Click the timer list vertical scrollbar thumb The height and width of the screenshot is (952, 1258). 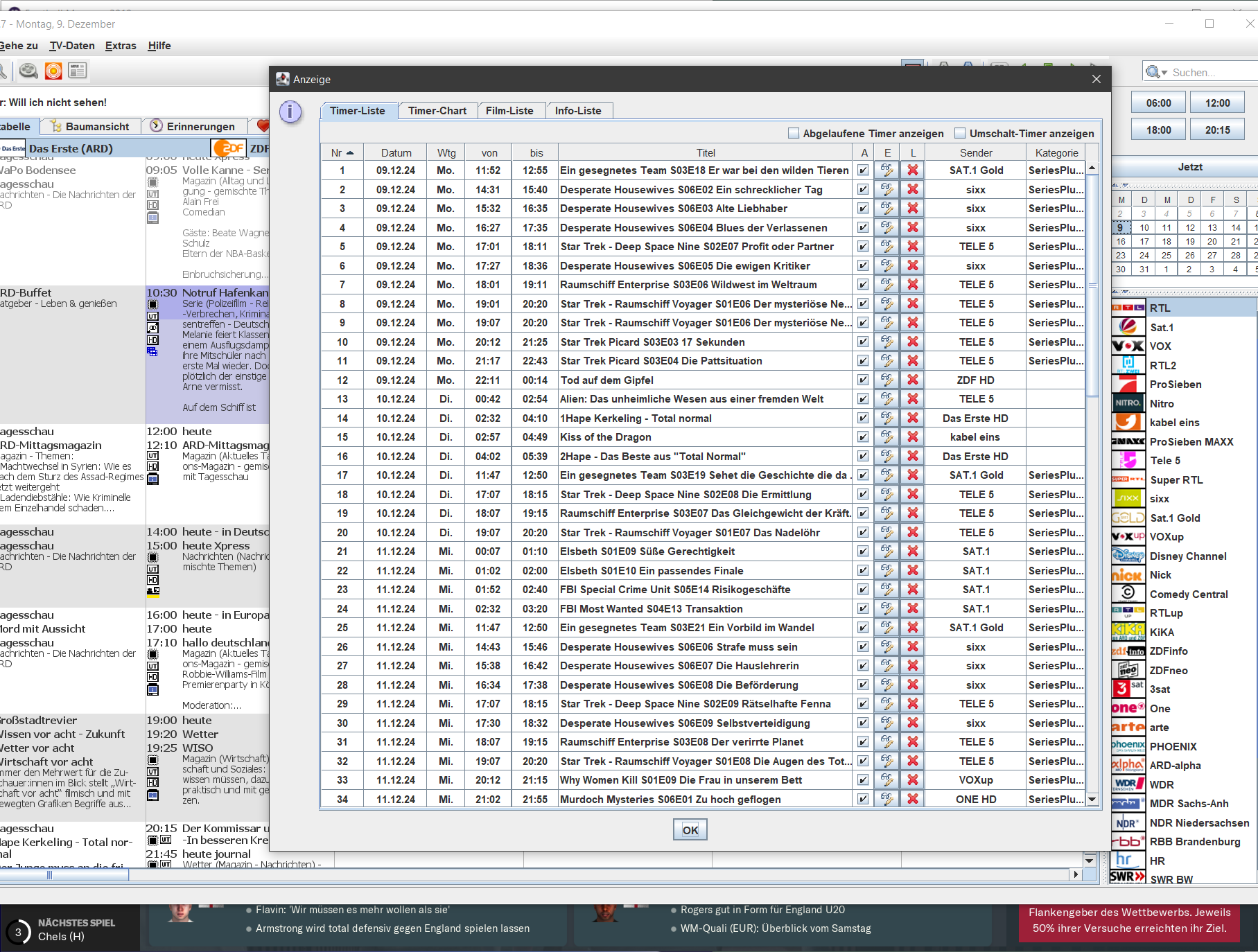click(1092, 285)
